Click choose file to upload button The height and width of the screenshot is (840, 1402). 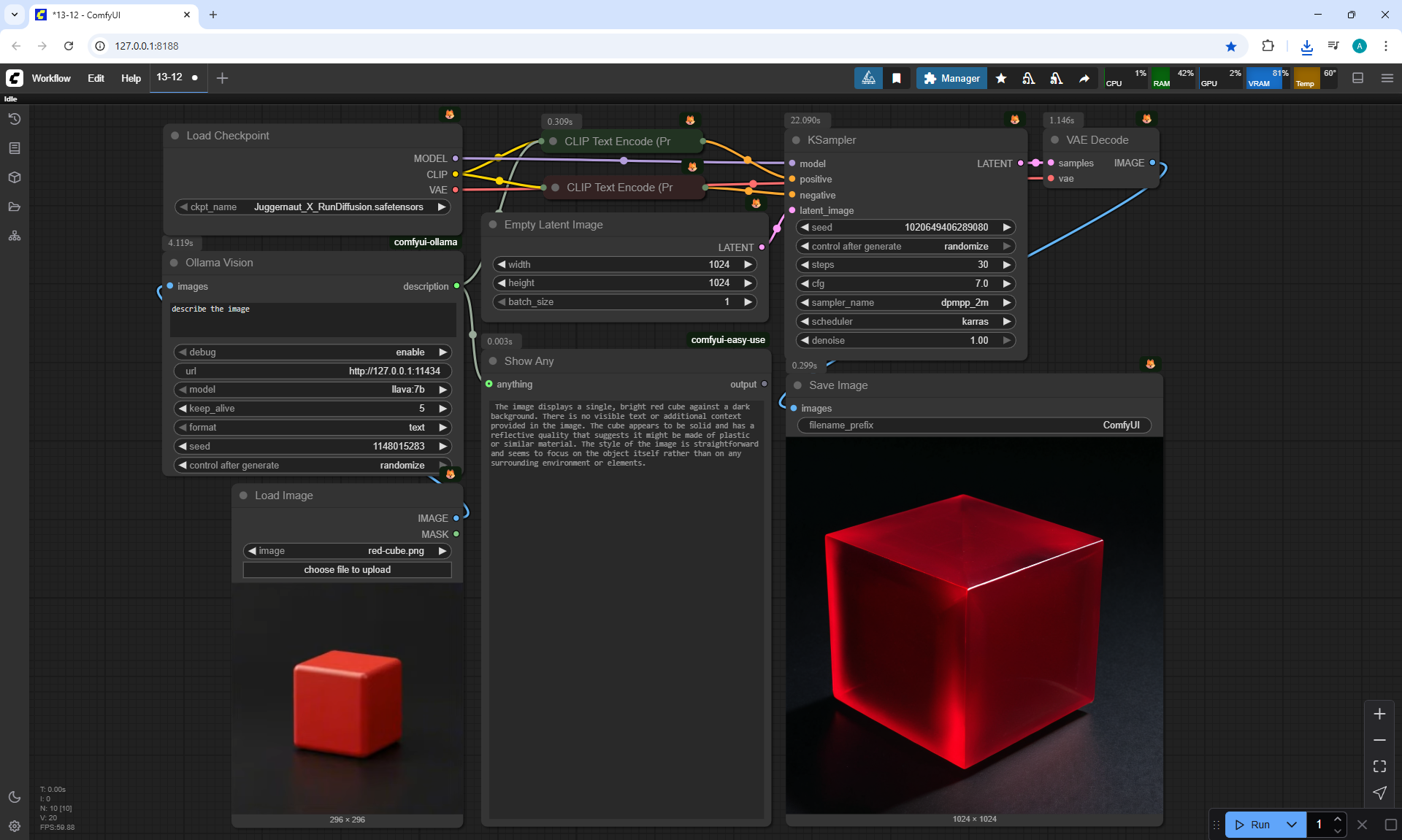[347, 570]
